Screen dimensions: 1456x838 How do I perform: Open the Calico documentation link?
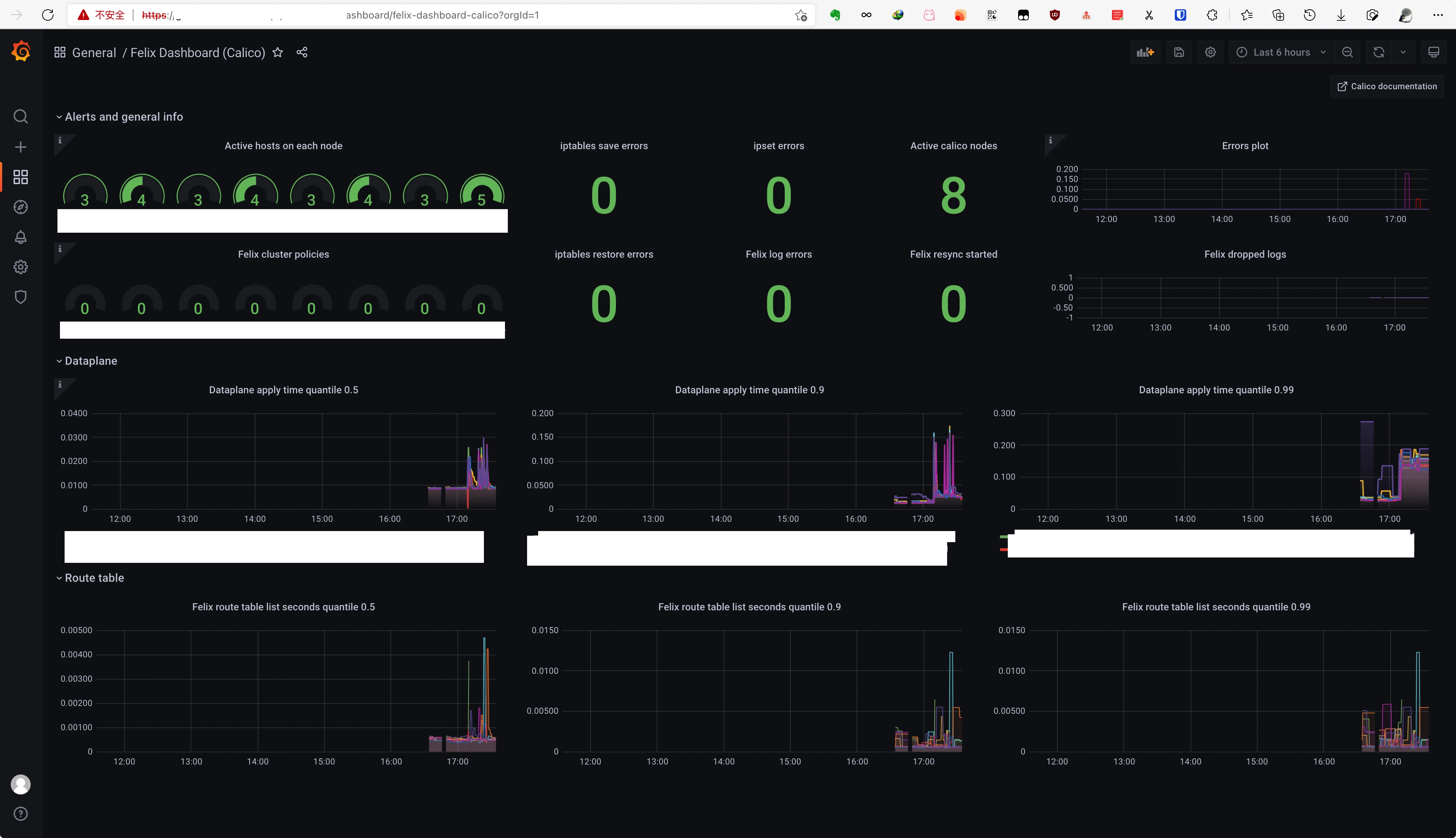pos(1387,86)
